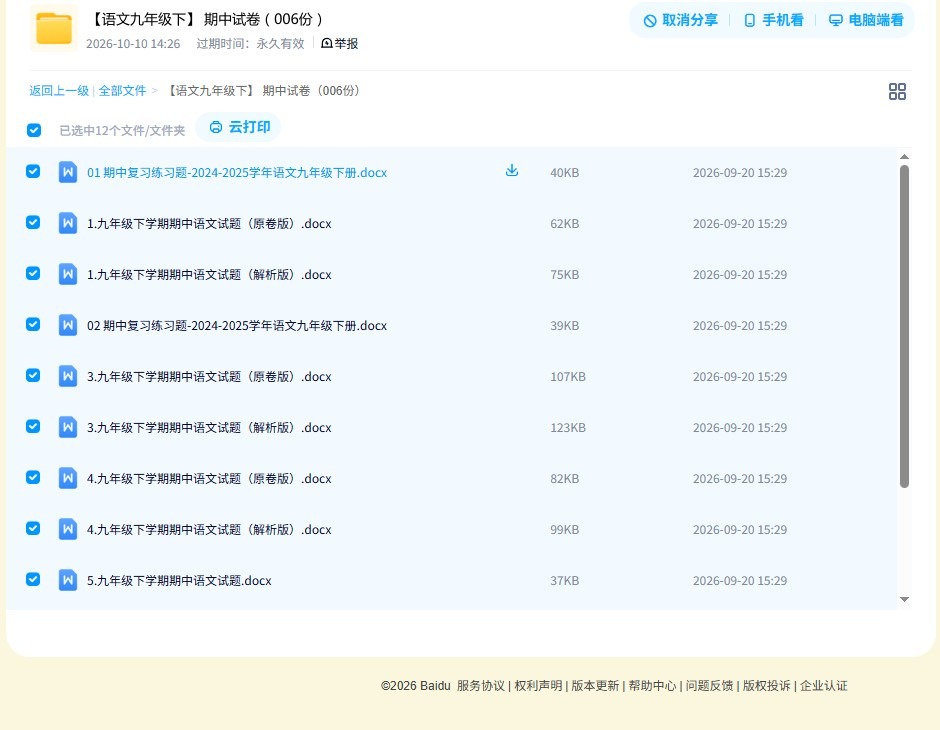Click the yellow shared folder icon
940x730 pixels.
54,28
